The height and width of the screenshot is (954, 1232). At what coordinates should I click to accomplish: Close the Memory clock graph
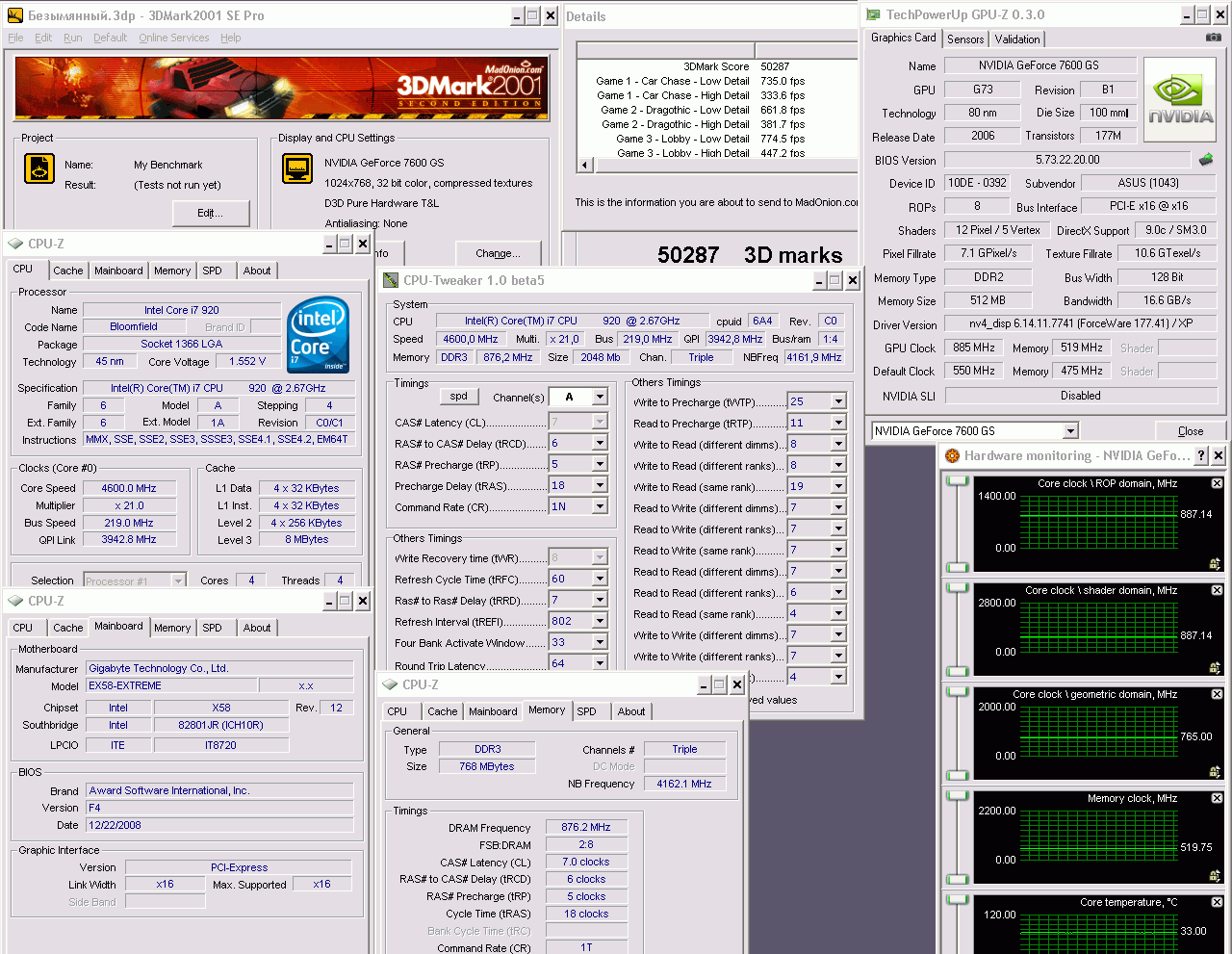point(1217,798)
